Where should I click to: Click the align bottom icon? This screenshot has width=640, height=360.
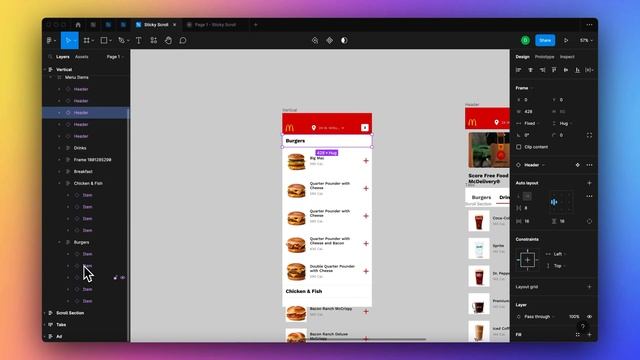pos(577,70)
